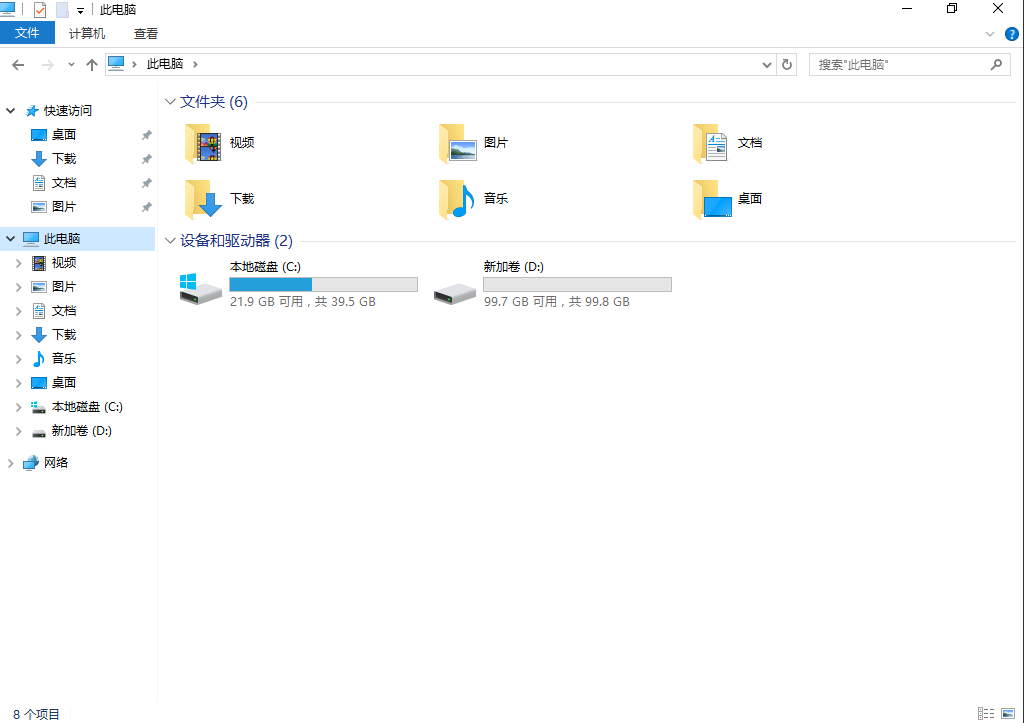1024x723 pixels.
Task: Open the 文档 folder in the main pane
Action: [x=728, y=143]
